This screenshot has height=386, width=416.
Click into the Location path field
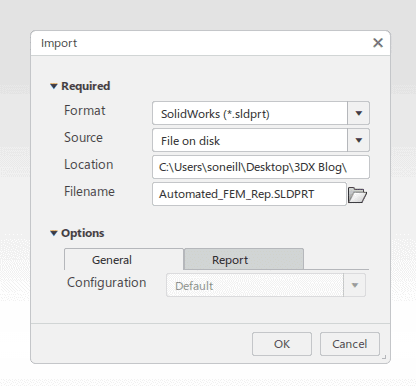click(x=261, y=167)
